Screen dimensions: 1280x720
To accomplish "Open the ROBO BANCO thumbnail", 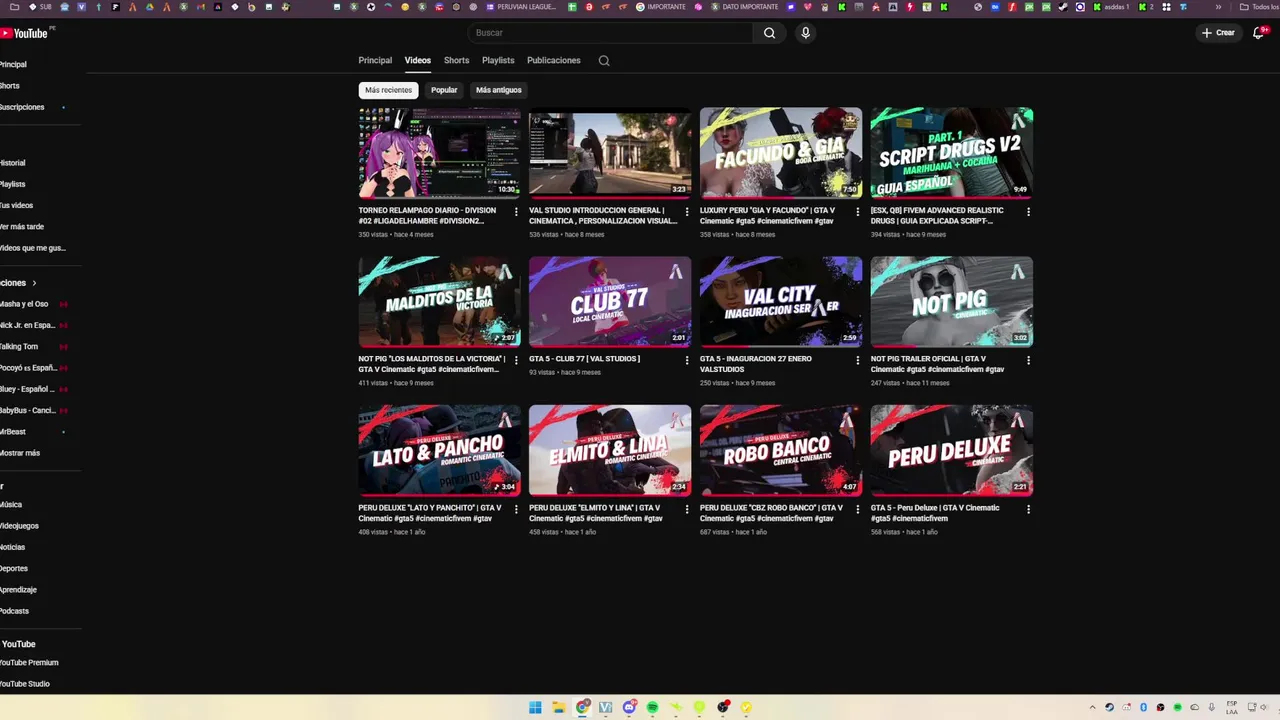I will coord(781,450).
